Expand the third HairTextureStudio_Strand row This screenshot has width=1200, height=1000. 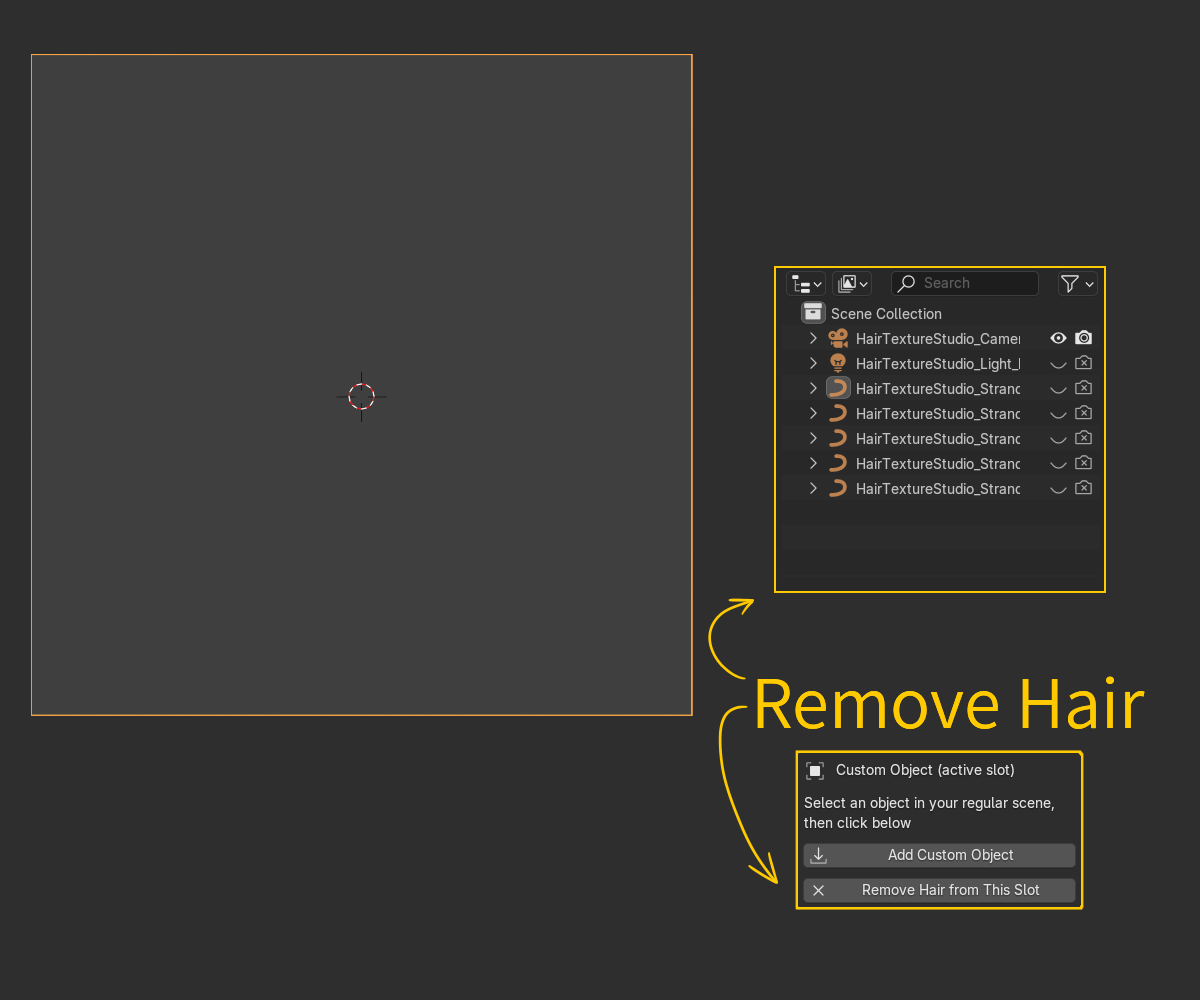(813, 439)
